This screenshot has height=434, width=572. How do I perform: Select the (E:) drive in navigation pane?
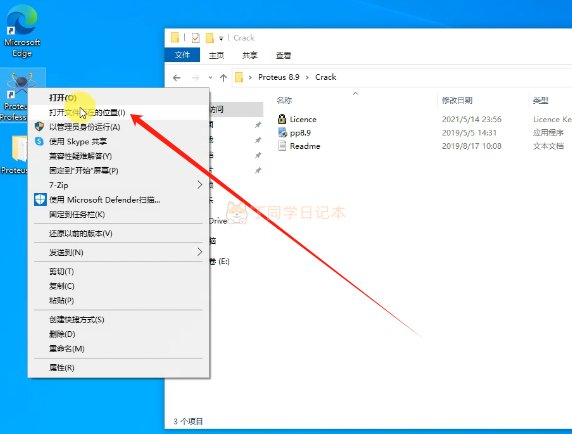(220, 261)
